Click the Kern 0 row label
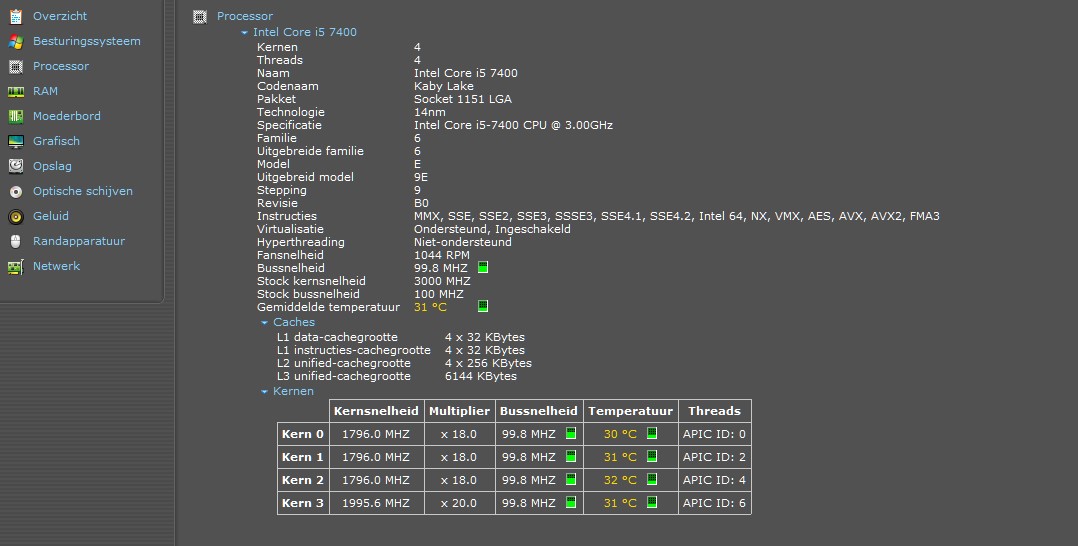Image resolution: width=1078 pixels, height=546 pixels. [302, 435]
